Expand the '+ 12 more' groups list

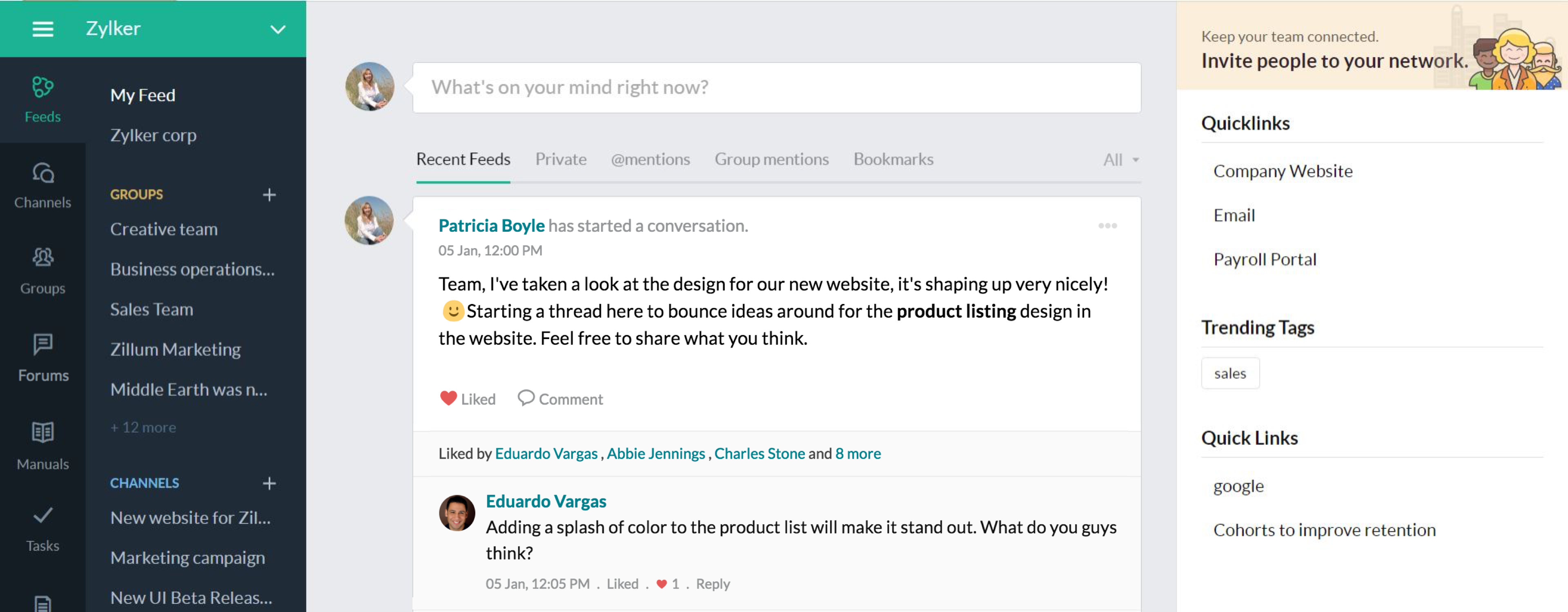[x=143, y=427]
